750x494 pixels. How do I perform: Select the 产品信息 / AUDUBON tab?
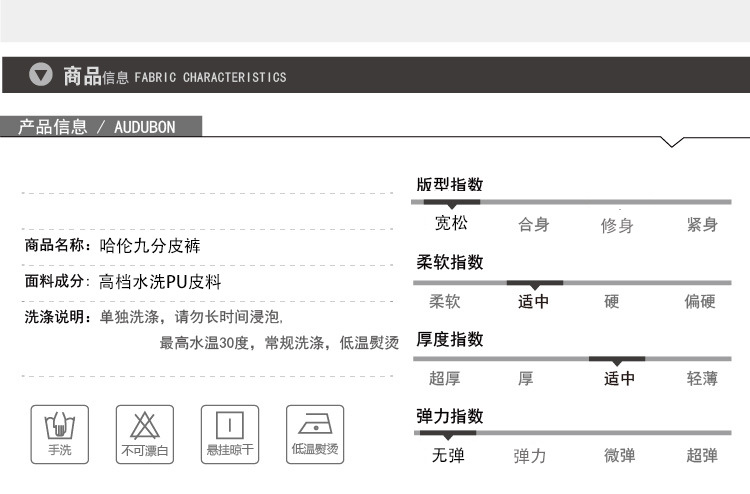click(101, 126)
